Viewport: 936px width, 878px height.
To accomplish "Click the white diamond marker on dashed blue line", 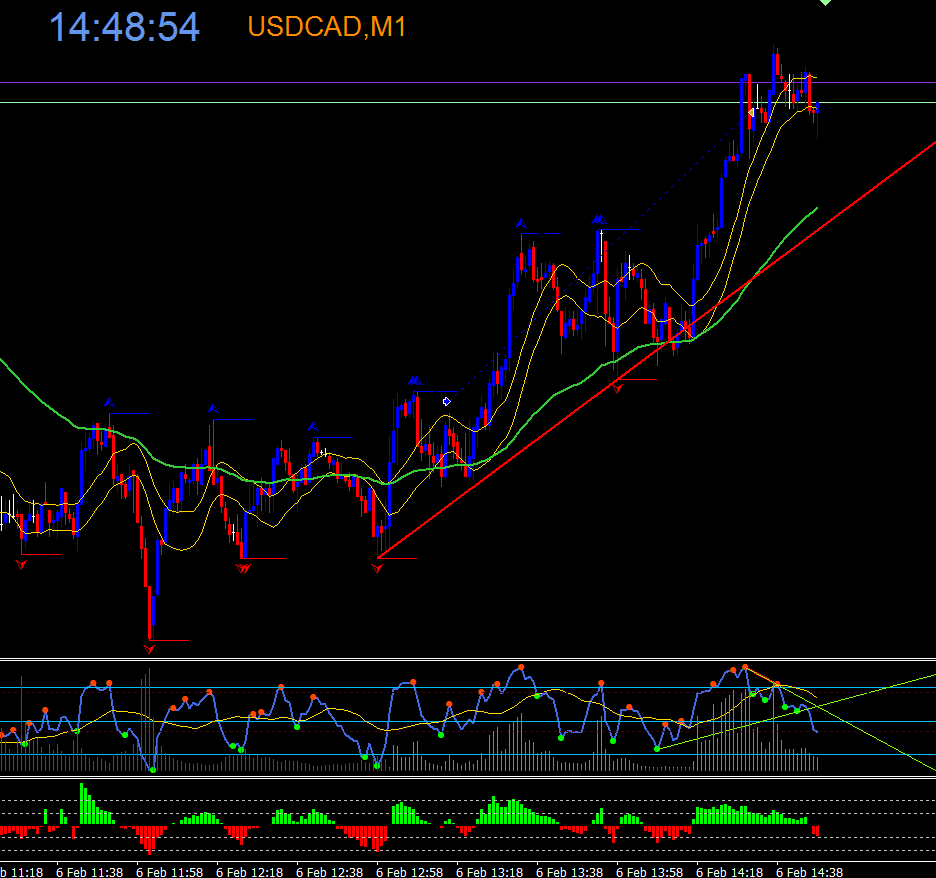I will pos(447,402).
